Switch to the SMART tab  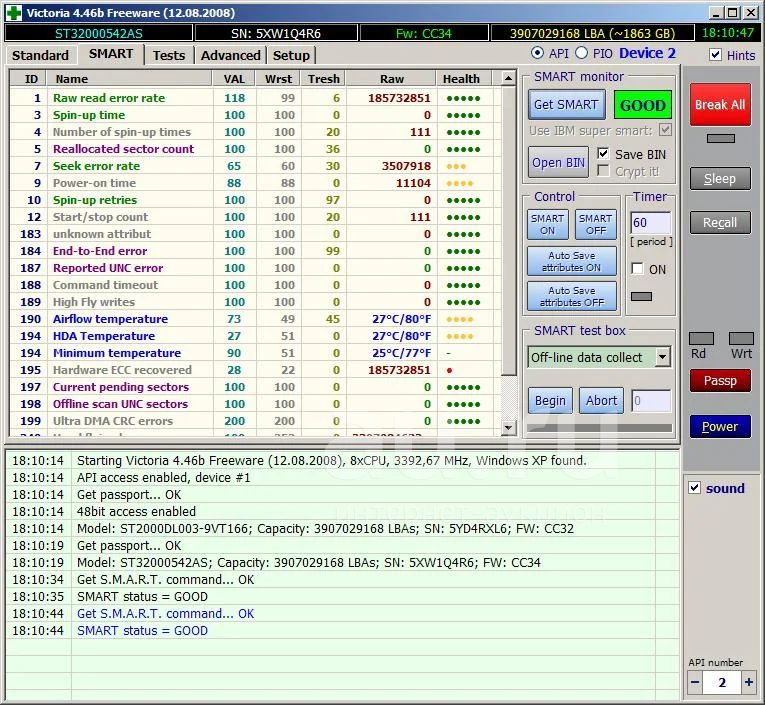(x=111, y=54)
